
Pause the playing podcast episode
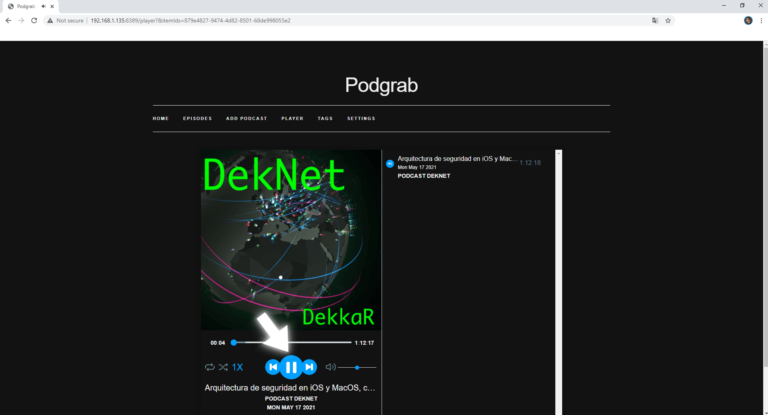pos(290,367)
